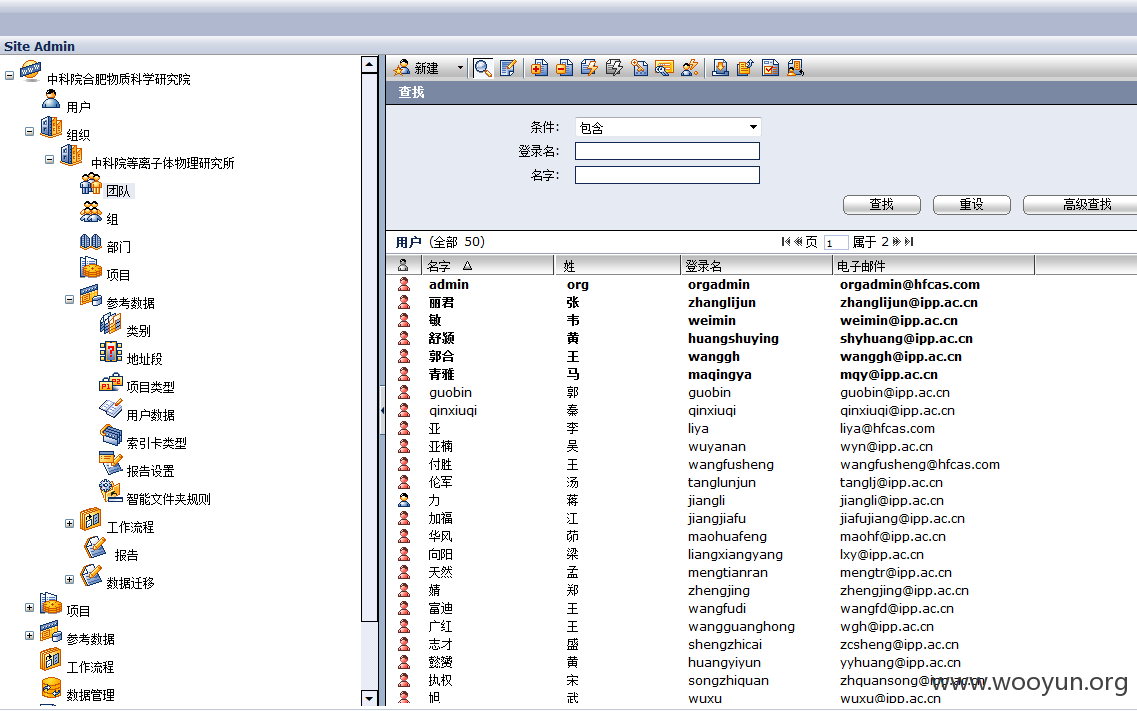The width and height of the screenshot is (1137, 711).
Task: Click the download-arrow import toolbar icon
Action: tap(720, 68)
